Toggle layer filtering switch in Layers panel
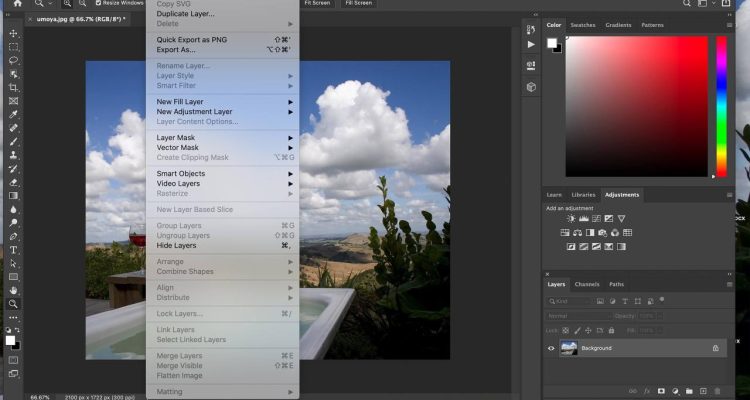This screenshot has width=750, height=400. (x=662, y=300)
